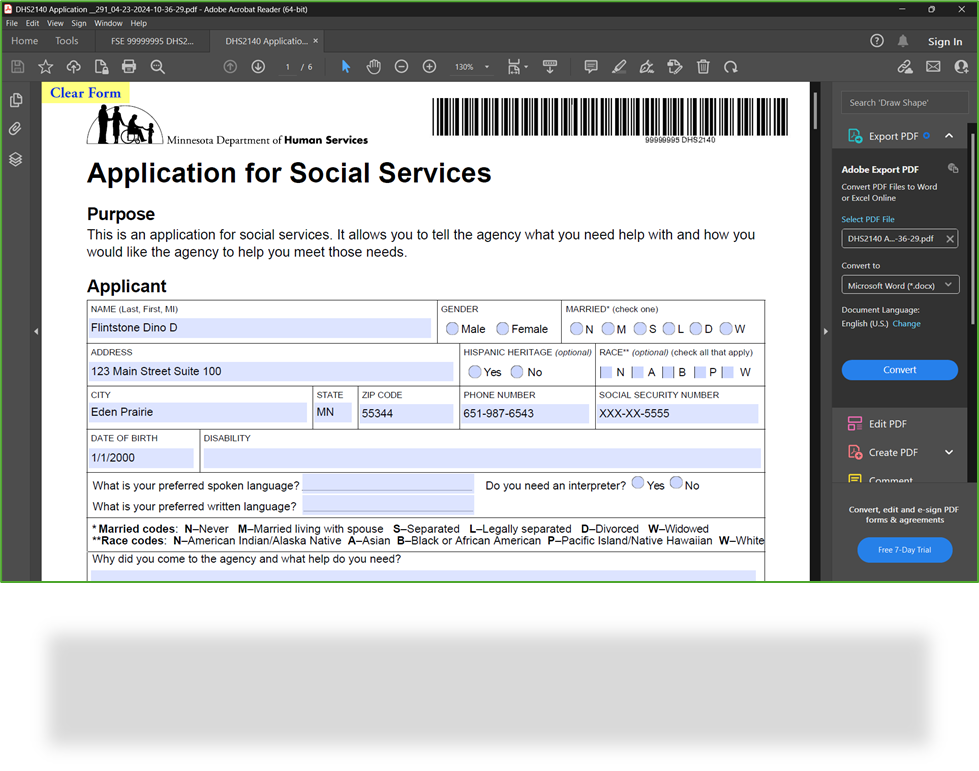Open the Sign menu
Viewport: 979px width, 771px height.
tap(78, 23)
